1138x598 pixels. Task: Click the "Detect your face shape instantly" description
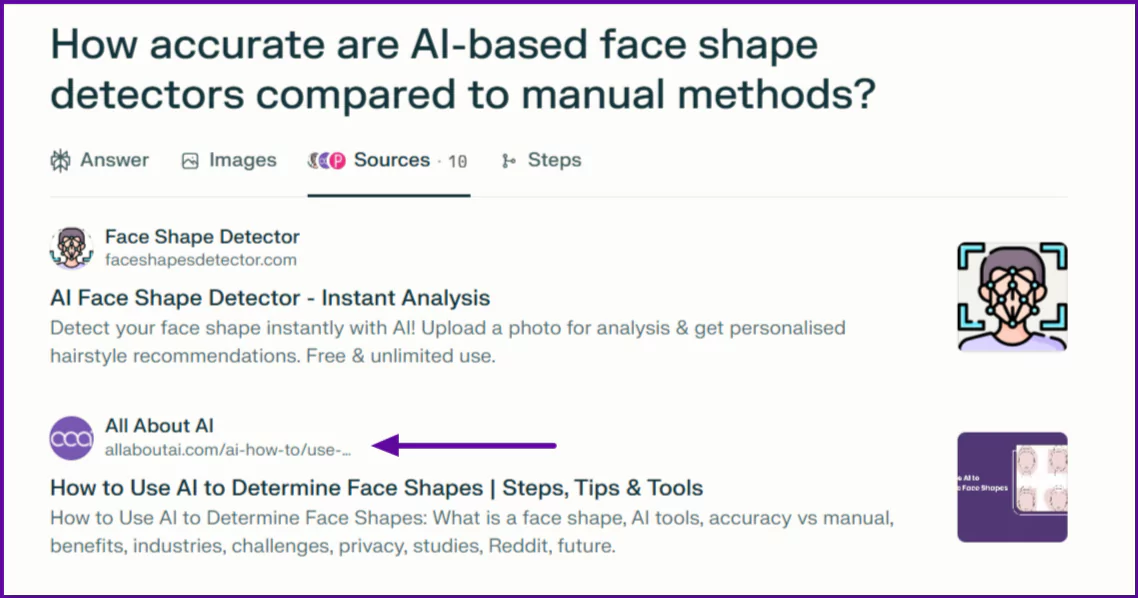[447, 342]
